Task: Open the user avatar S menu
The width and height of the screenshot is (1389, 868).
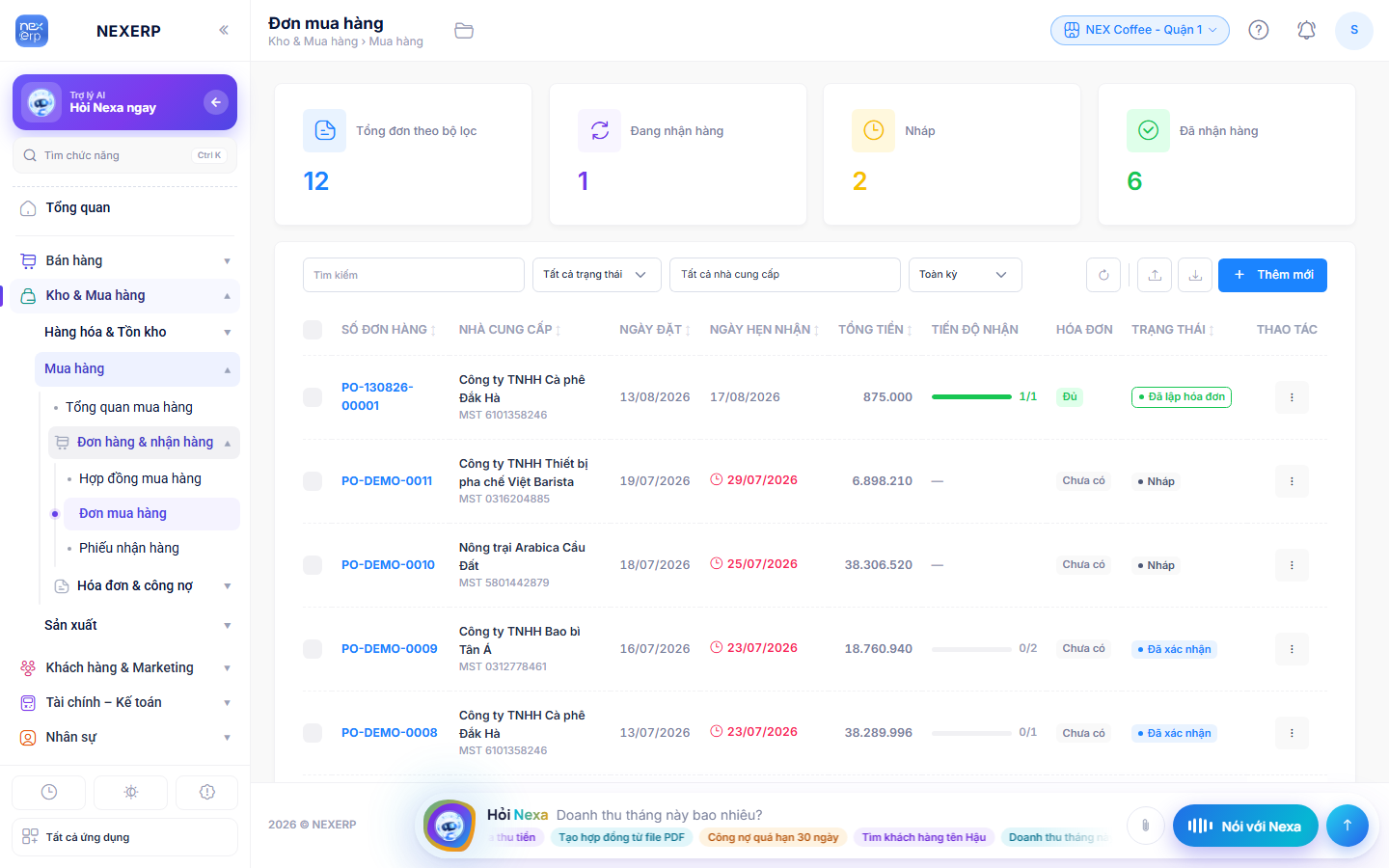Action: [1354, 30]
